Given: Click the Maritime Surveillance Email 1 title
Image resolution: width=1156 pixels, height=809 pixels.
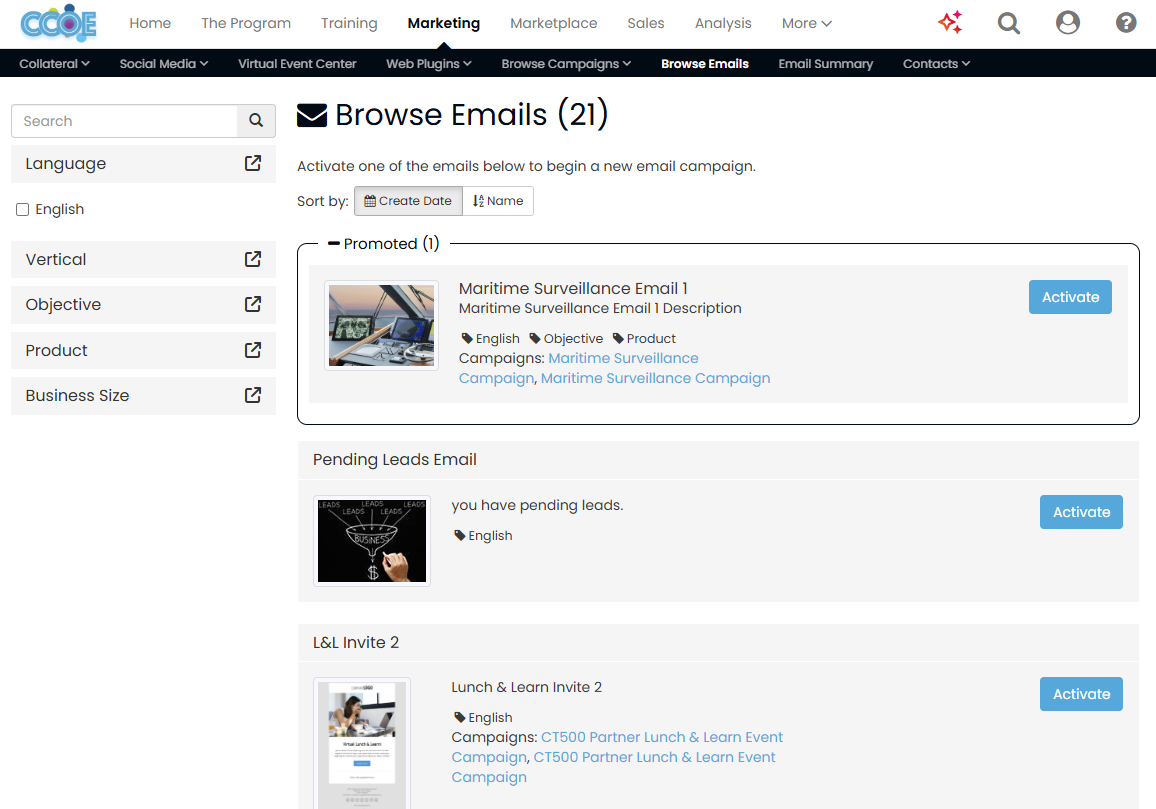Looking at the screenshot, I should (573, 288).
